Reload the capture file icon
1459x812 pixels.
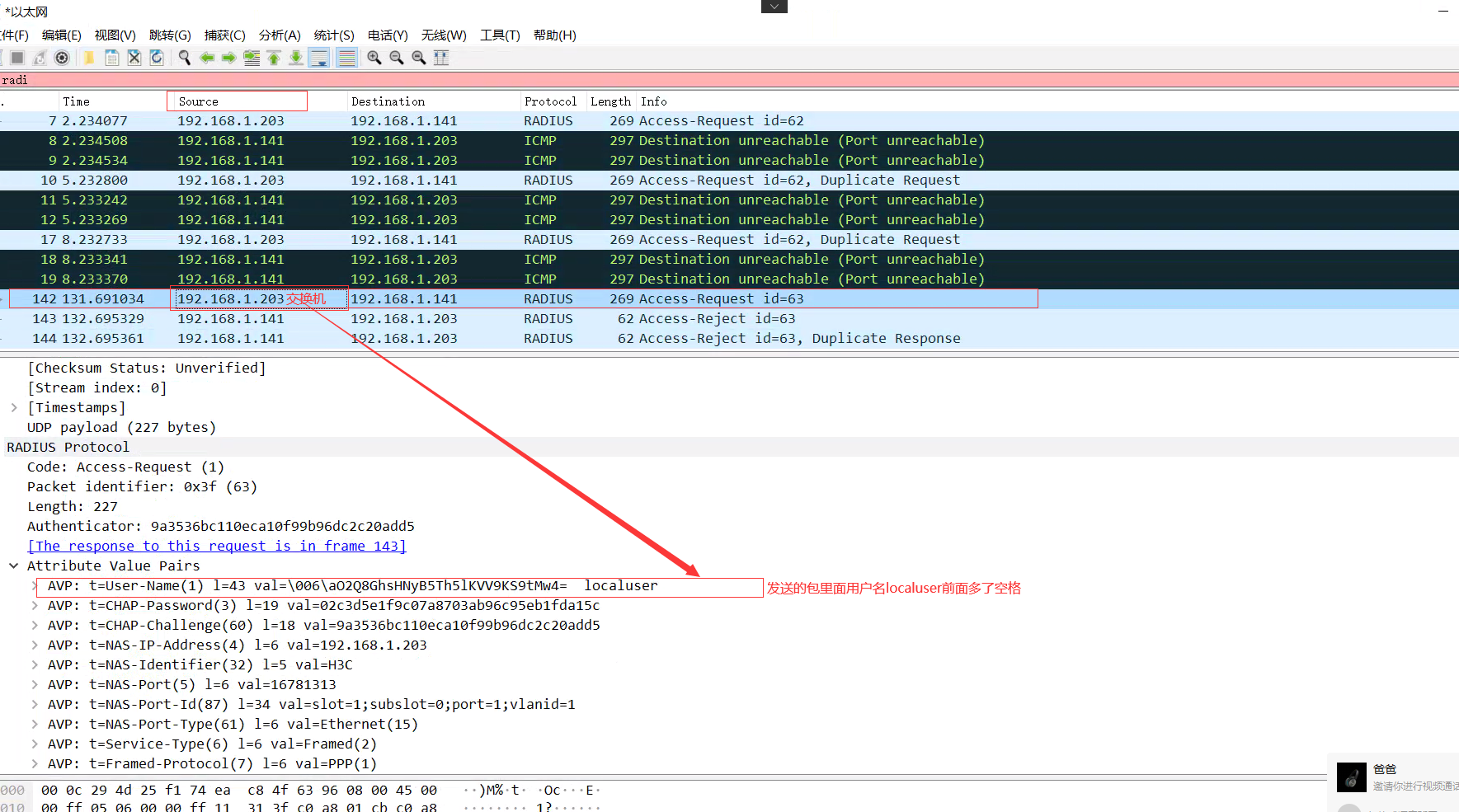coord(157,58)
